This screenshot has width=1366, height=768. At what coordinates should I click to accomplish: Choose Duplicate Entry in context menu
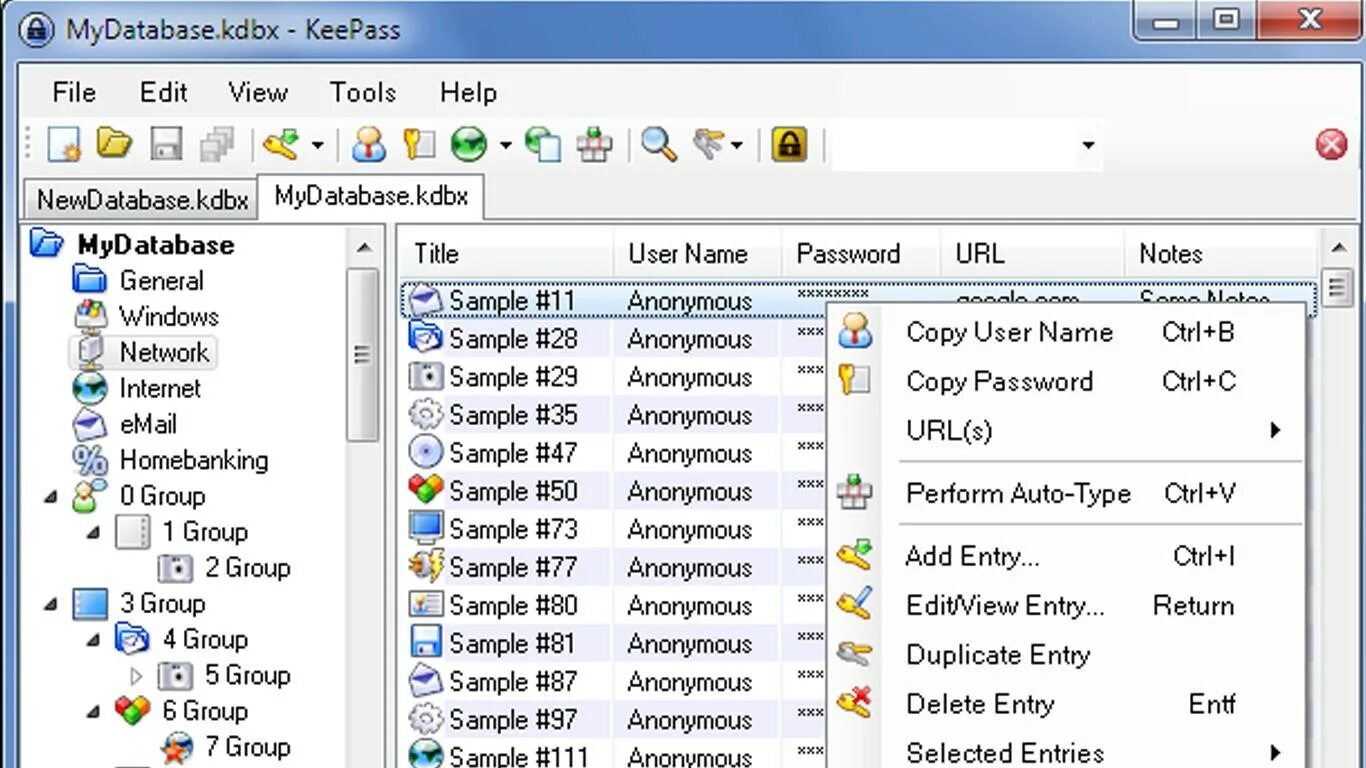coord(1066,654)
